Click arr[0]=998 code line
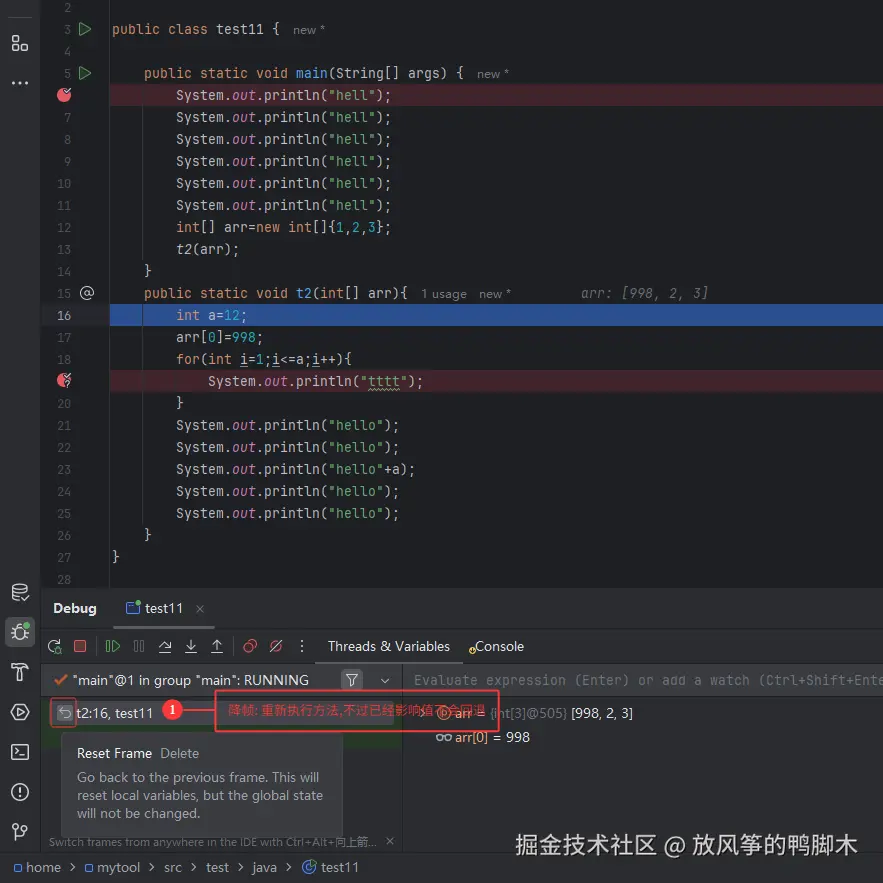 [220, 337]
